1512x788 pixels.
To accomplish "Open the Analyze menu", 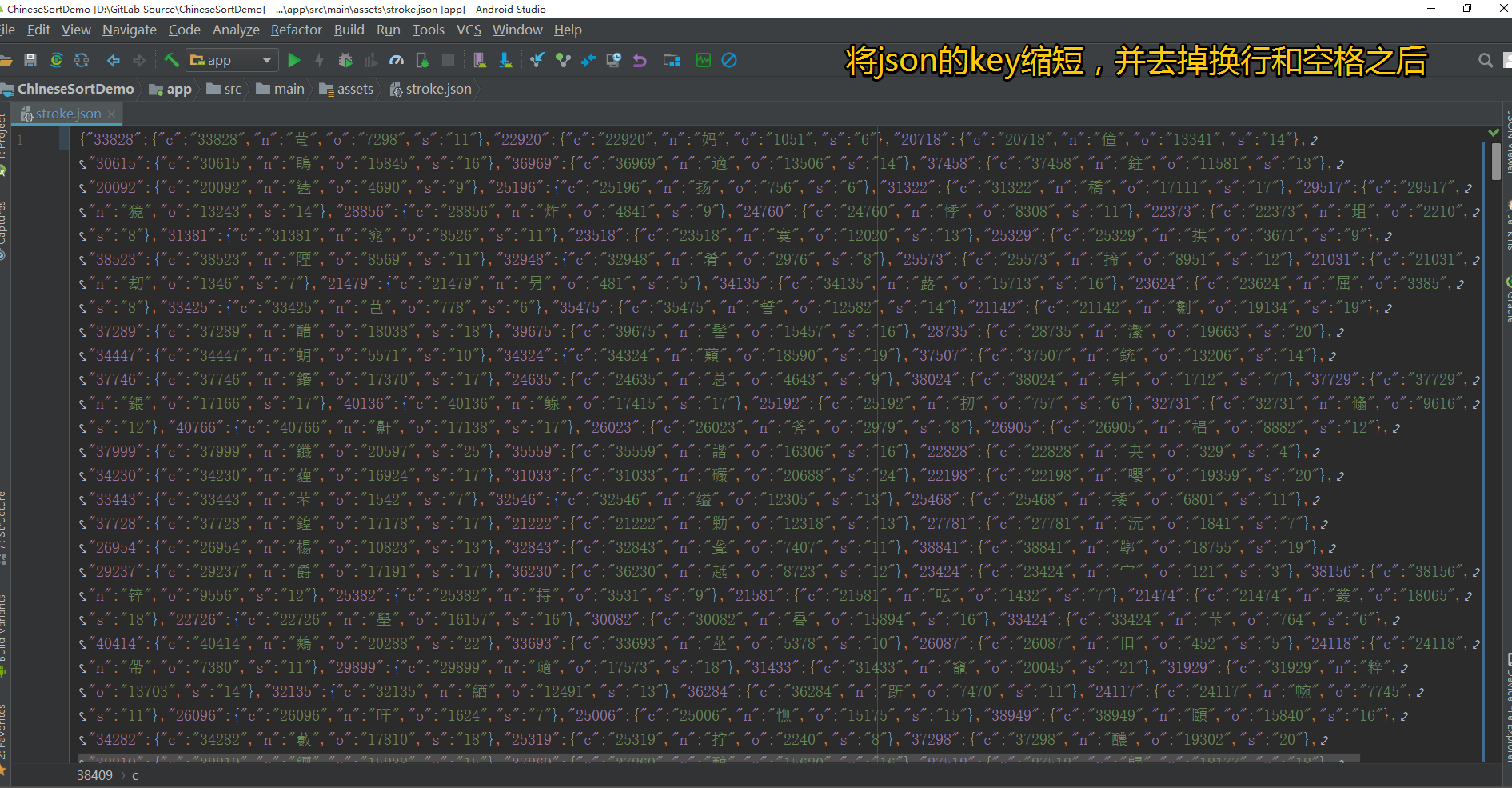I will pyautogui.click(x=236, y=30).
